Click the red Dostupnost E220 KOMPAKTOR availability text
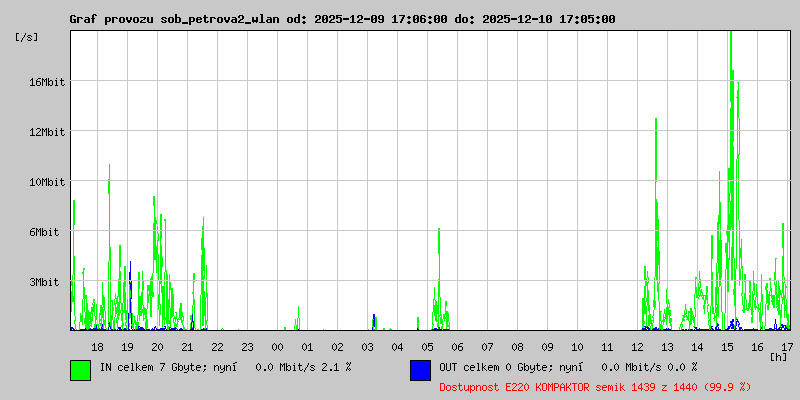The width and height of the screenshot is (800, 400). (x=595, y=387)
